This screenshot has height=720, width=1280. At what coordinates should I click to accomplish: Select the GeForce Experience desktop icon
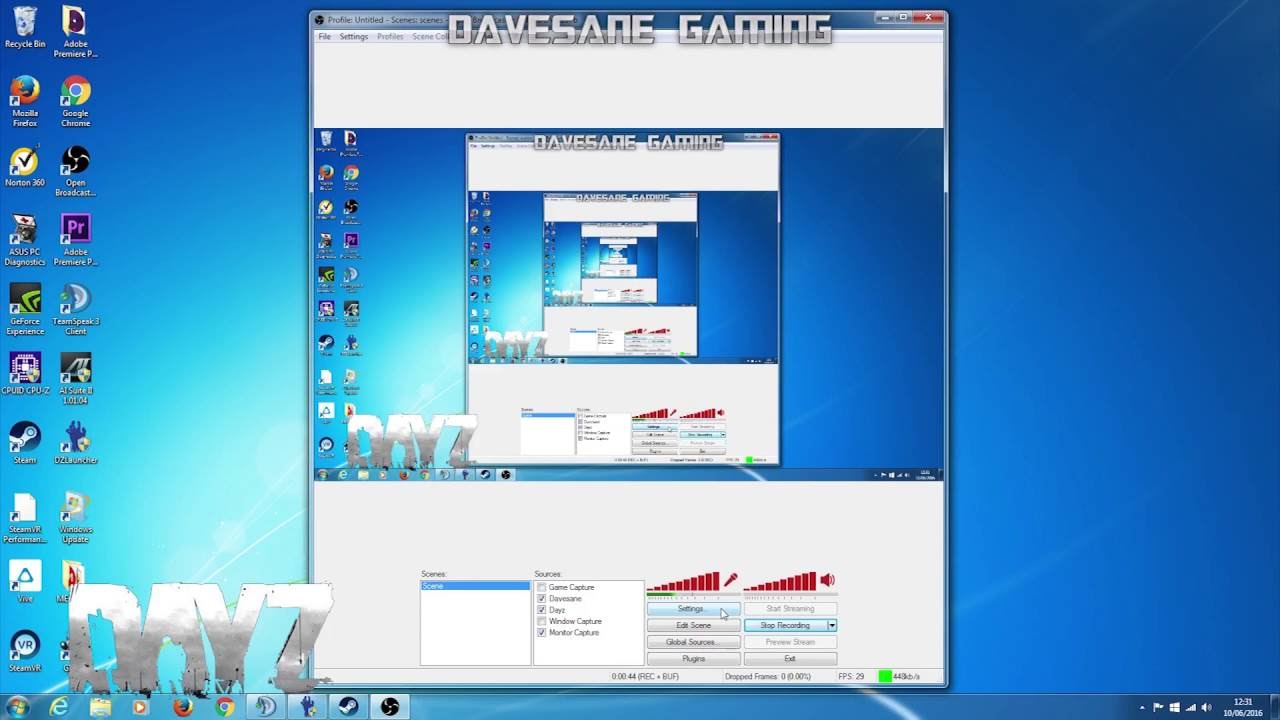25,310
